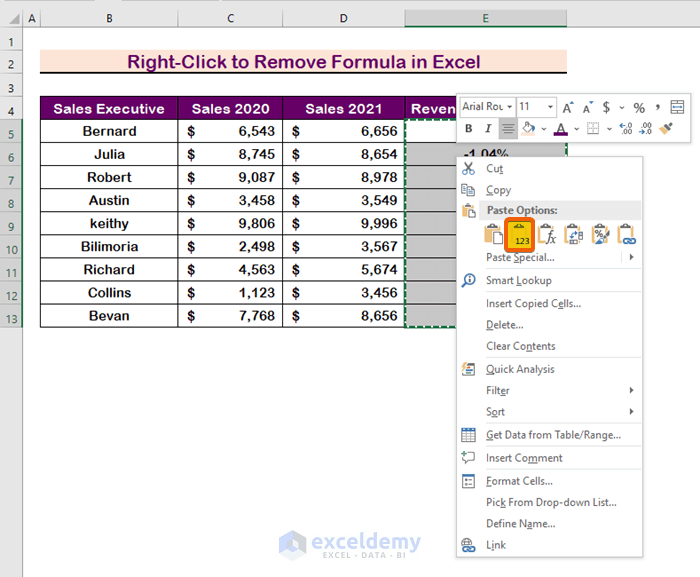Expand the Filter submenu arrow
Screen dimensions: 700x577
tap(631, 390)
